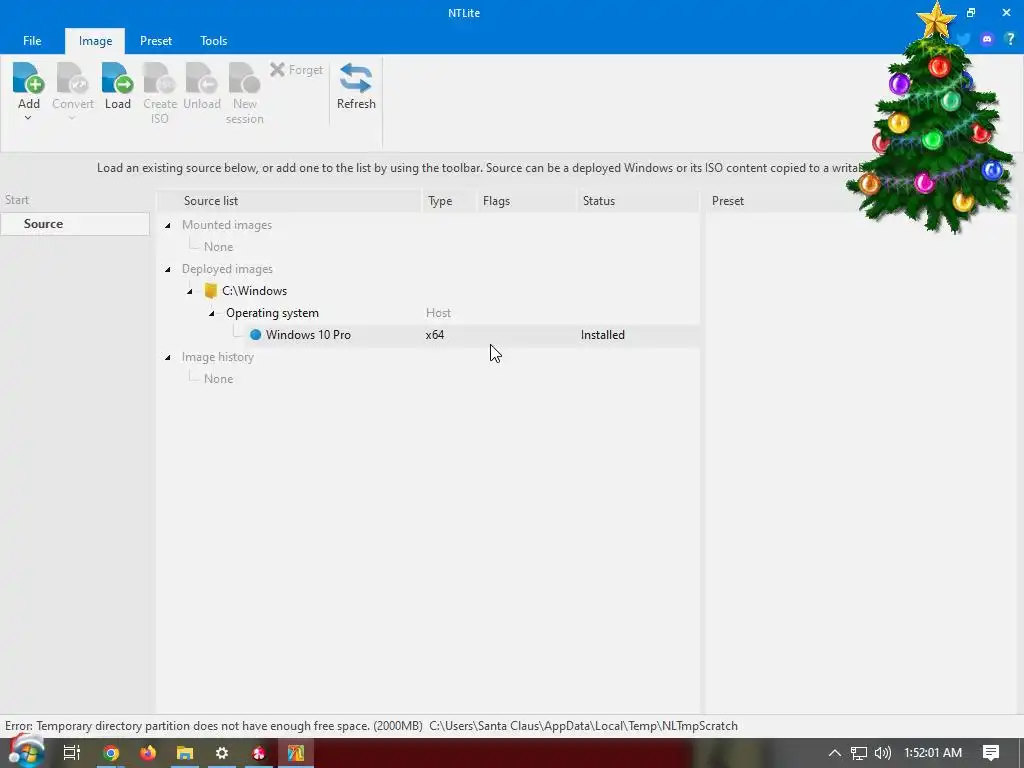
Task: Select Source in the left sidebar
Action: click(x=74, y=224)
